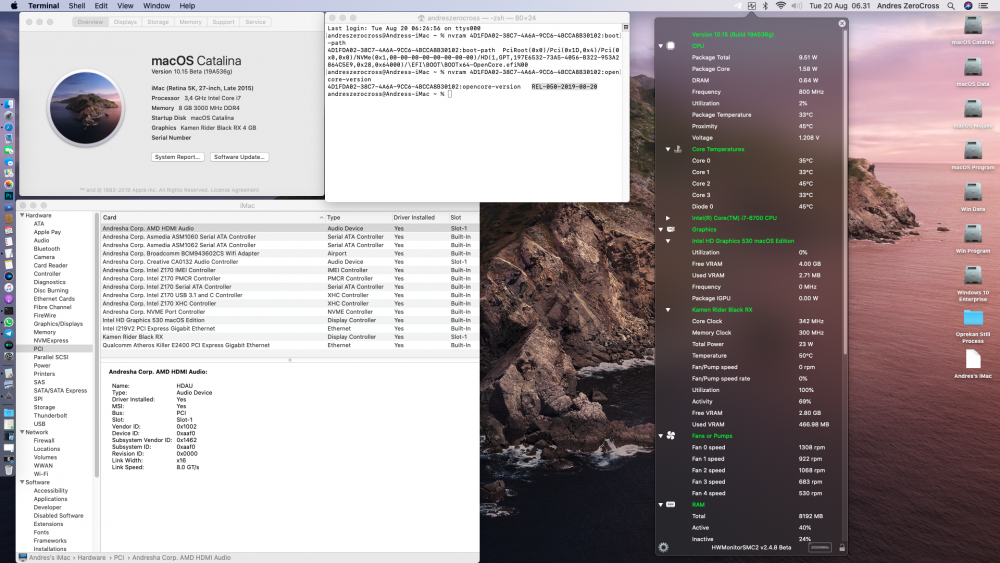Click the 2300MHz button in HWMonitor footer
The width and height of the screenshot is (1000, 563).
[820, 548]
